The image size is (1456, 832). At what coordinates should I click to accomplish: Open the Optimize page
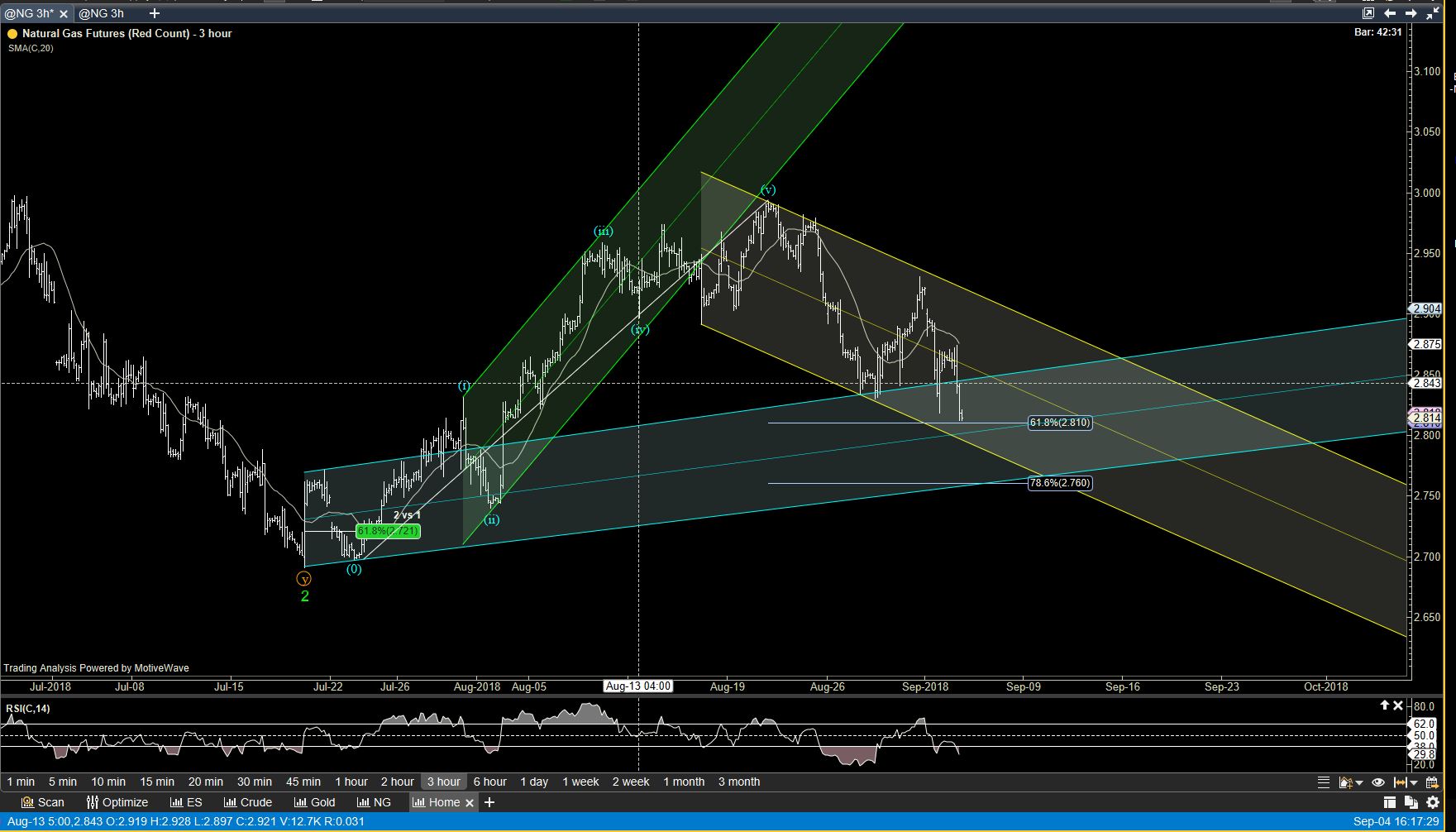pyautogui.click(x=117, y=802)
